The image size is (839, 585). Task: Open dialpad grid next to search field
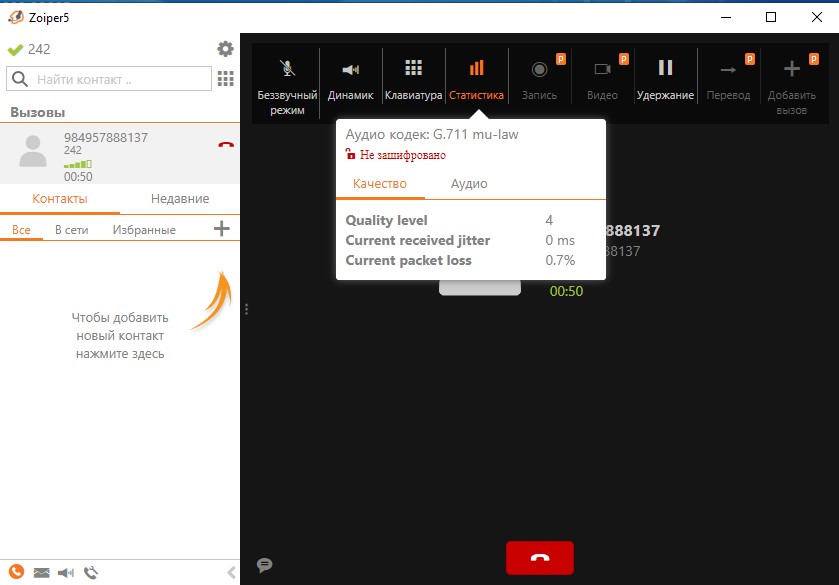[226, 79]
